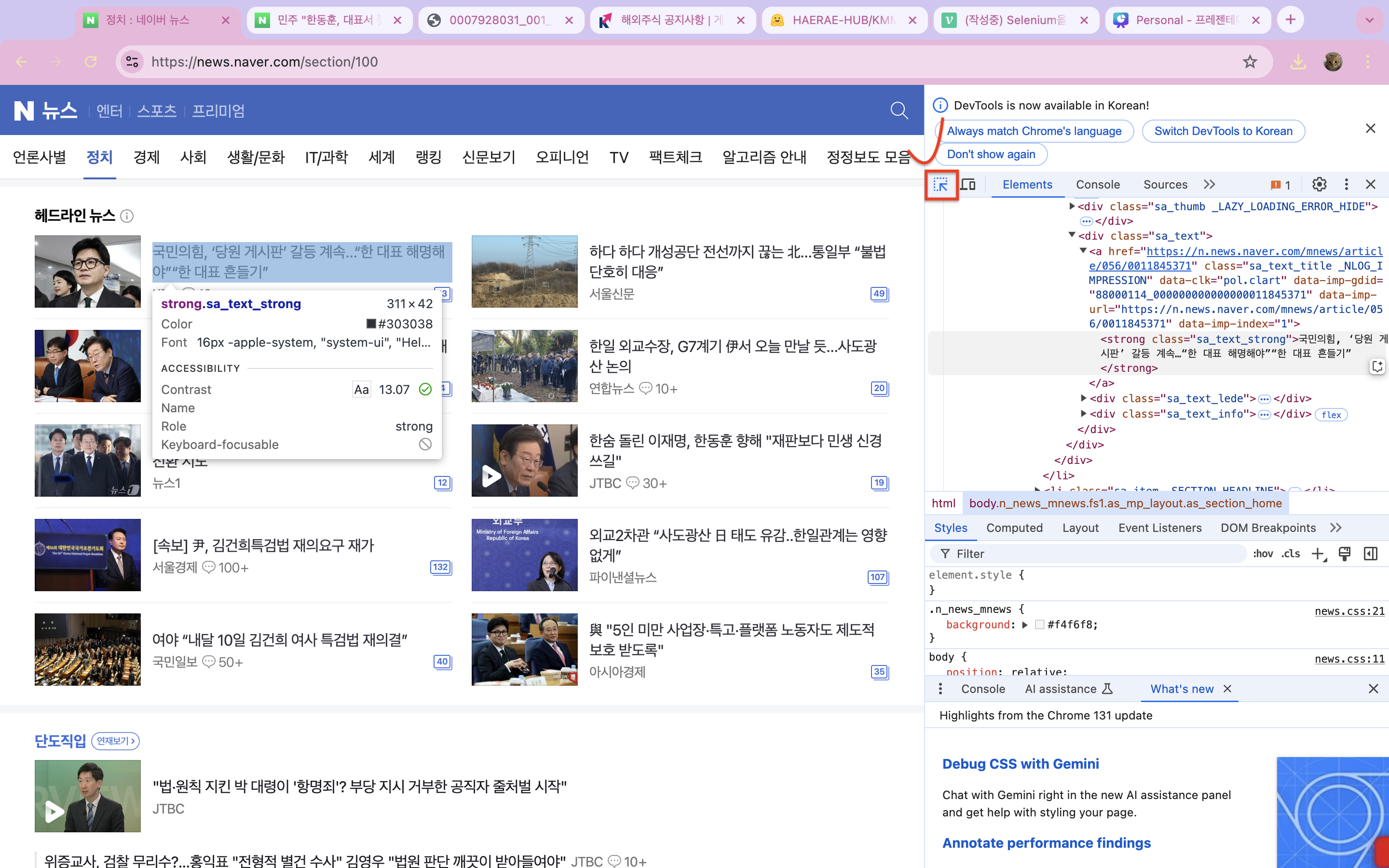Click the address bar URL
Image resolution: width=1389 pixels, height=868 pixels.
pyautogui.click(x=265, y=62)
